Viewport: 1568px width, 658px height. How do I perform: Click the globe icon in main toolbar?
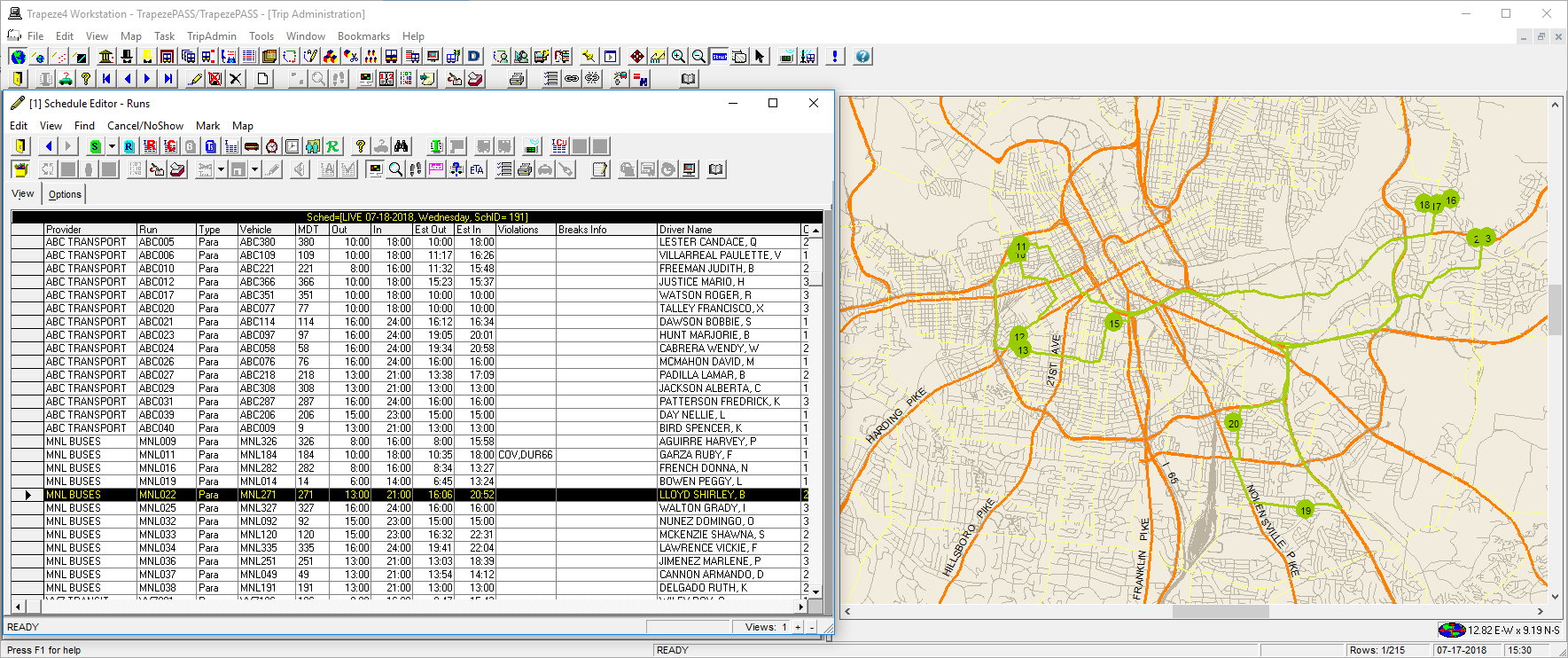(x=18, y=57)
